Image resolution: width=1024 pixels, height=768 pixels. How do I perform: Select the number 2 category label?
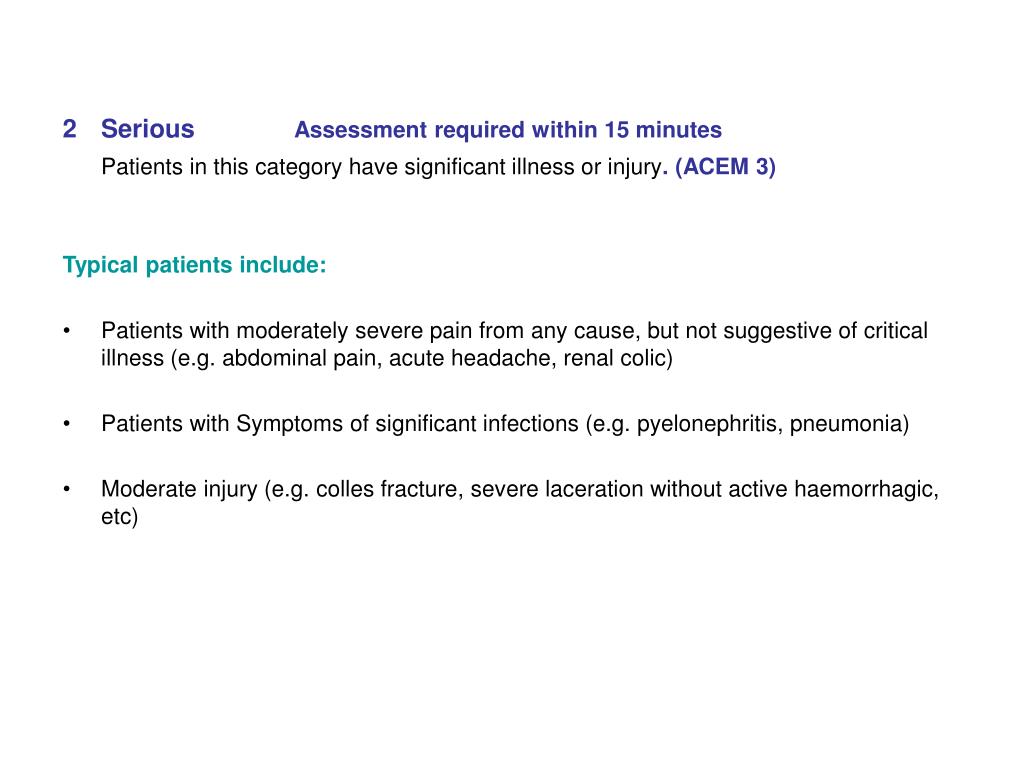(70, 129)
